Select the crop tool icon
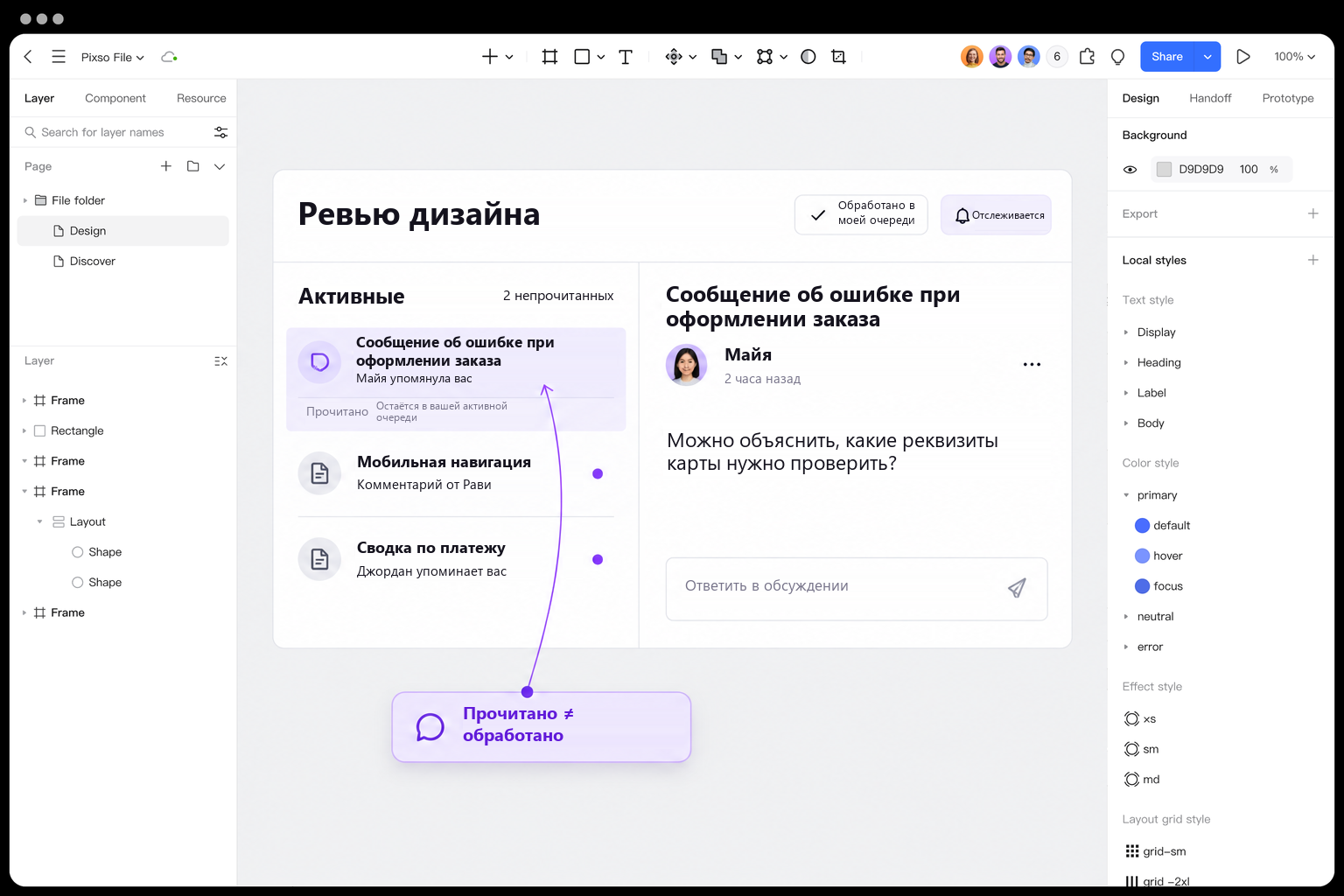 point(838,57)
